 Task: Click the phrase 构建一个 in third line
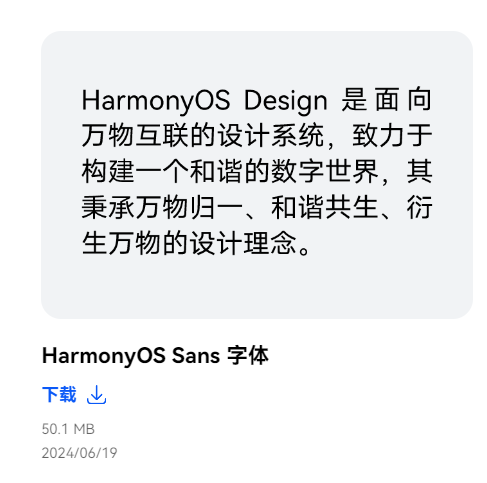click(x=136, y=171)
